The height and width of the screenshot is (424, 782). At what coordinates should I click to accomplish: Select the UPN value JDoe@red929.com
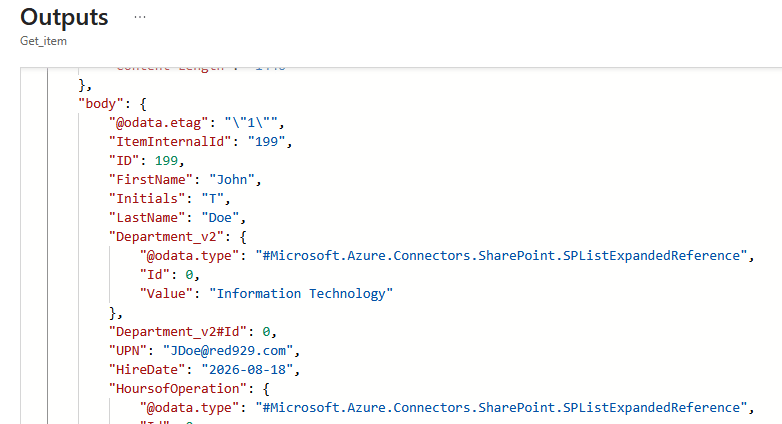(228, 350)
